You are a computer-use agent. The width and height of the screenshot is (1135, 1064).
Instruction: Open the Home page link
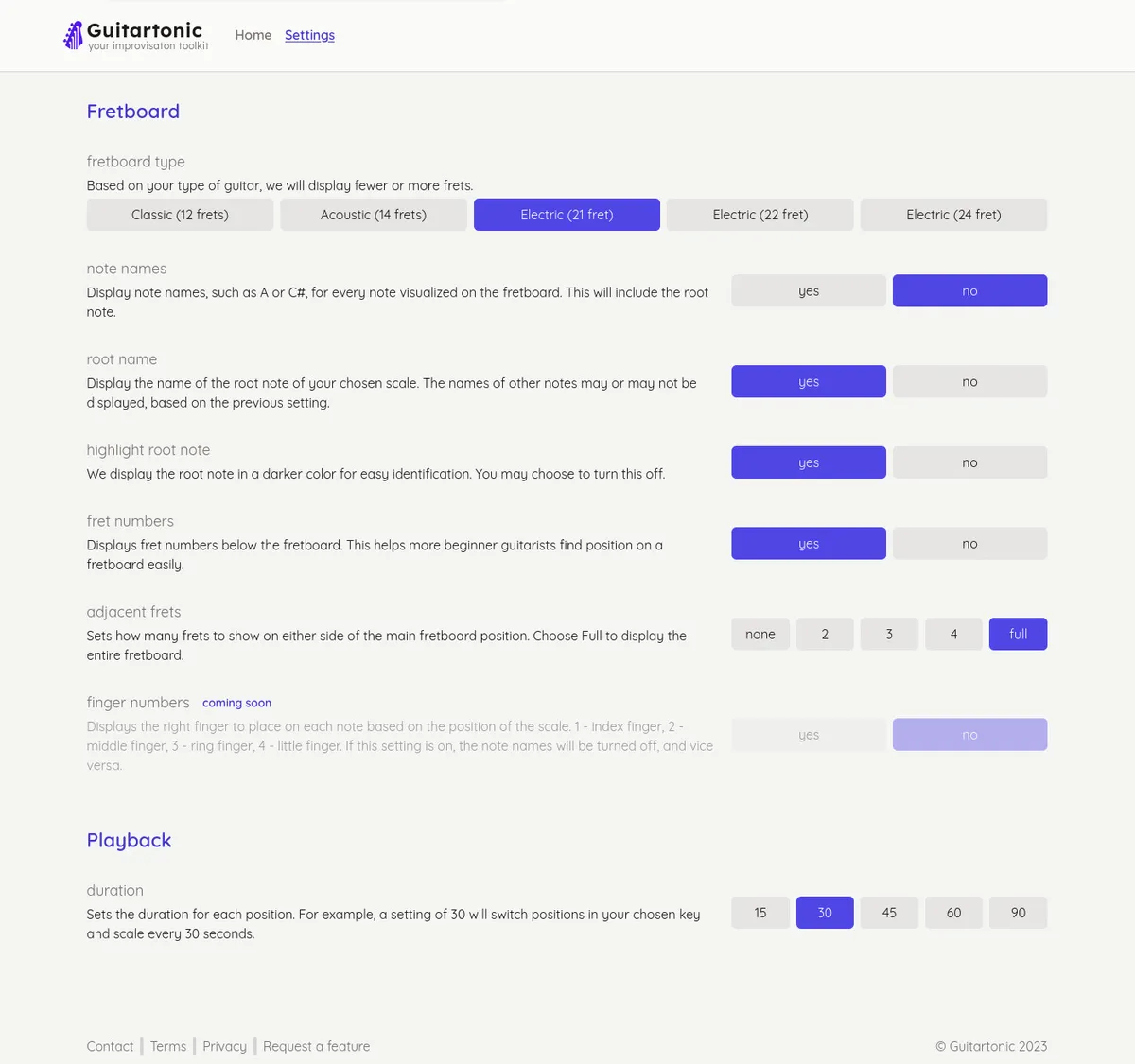point(253,35)
